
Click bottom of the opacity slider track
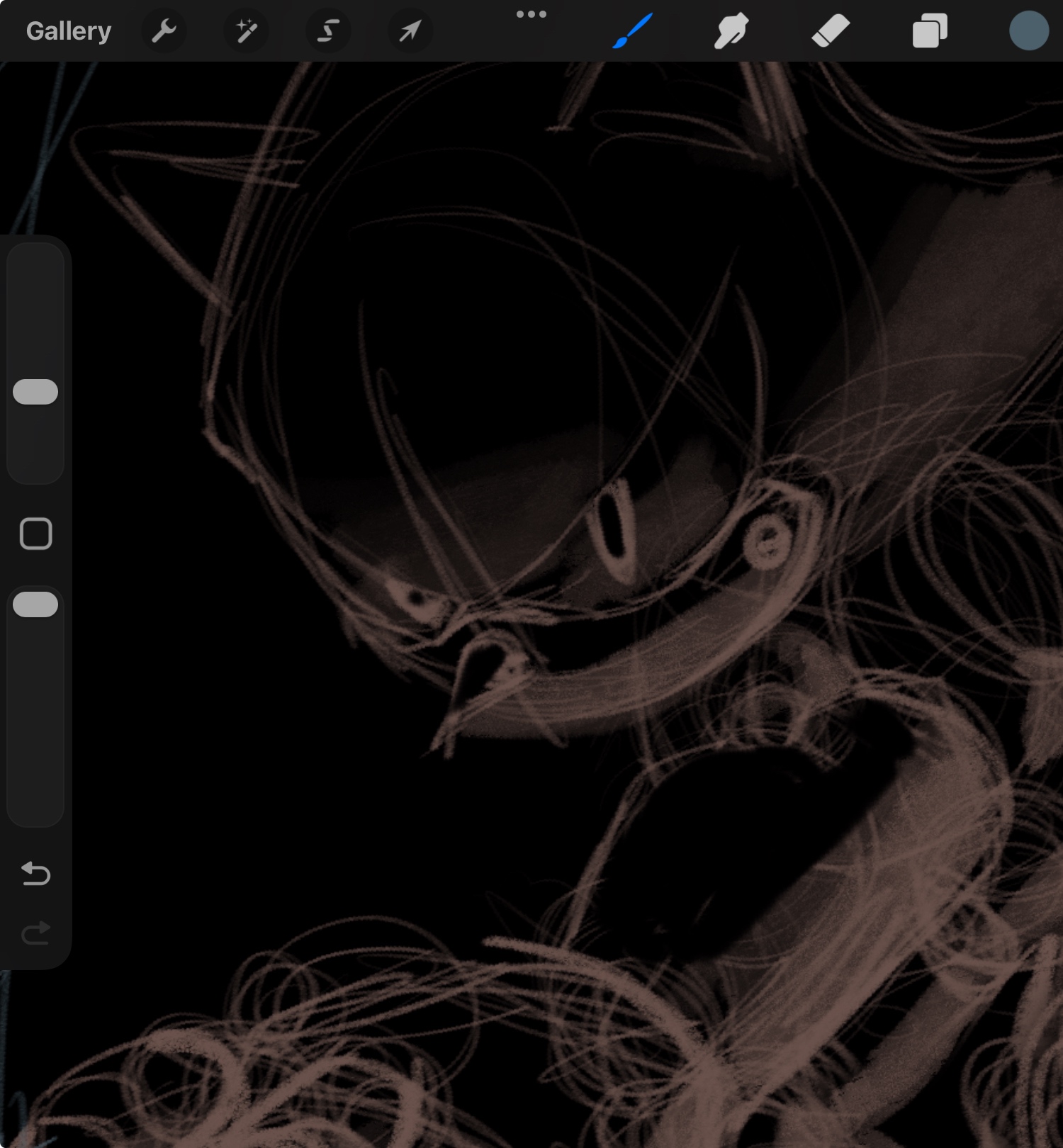(x=35, y=808)
